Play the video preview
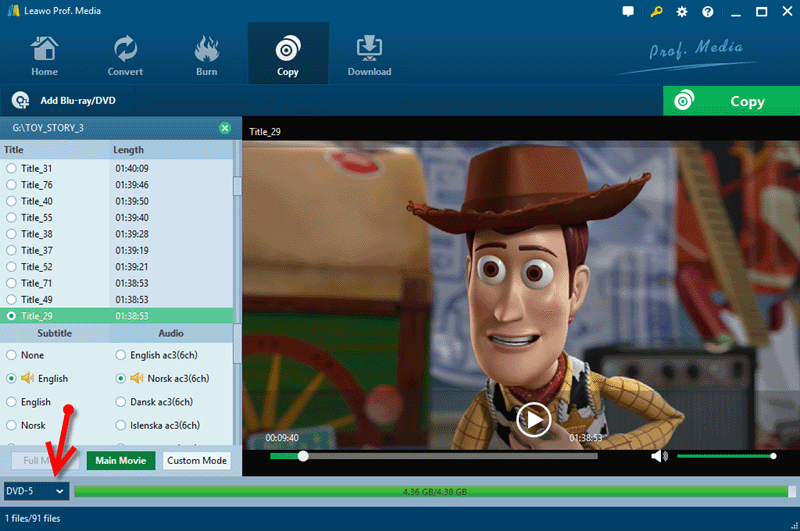This screenshot has height=531, width=800. [534, 420]
